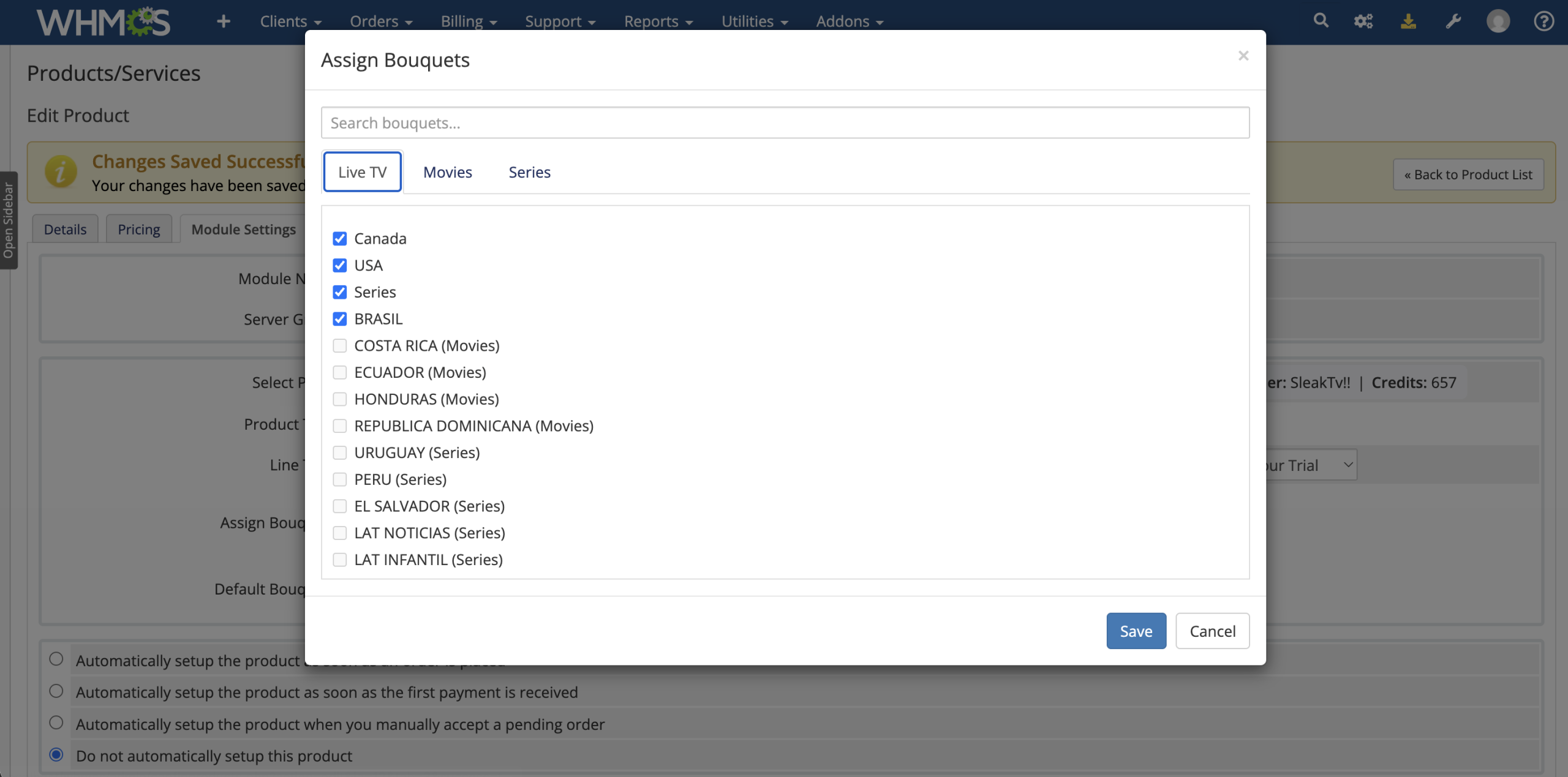Expand the Billing menu
The width and height of the screenshot is (1568, 777).
pos(469,21)
